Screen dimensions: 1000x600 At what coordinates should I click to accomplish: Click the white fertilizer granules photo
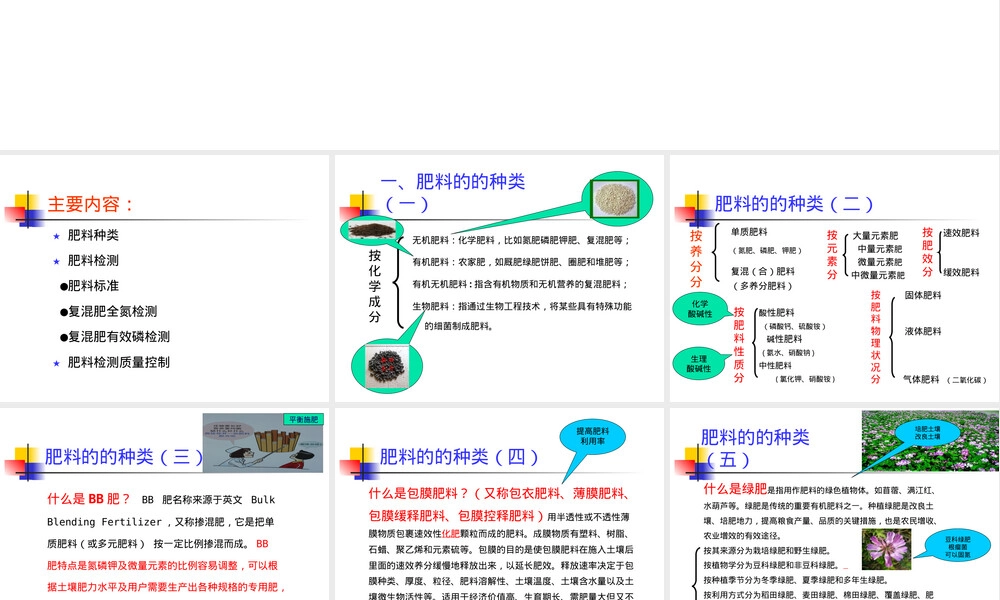pyautogui.click(x=615, y=199)
